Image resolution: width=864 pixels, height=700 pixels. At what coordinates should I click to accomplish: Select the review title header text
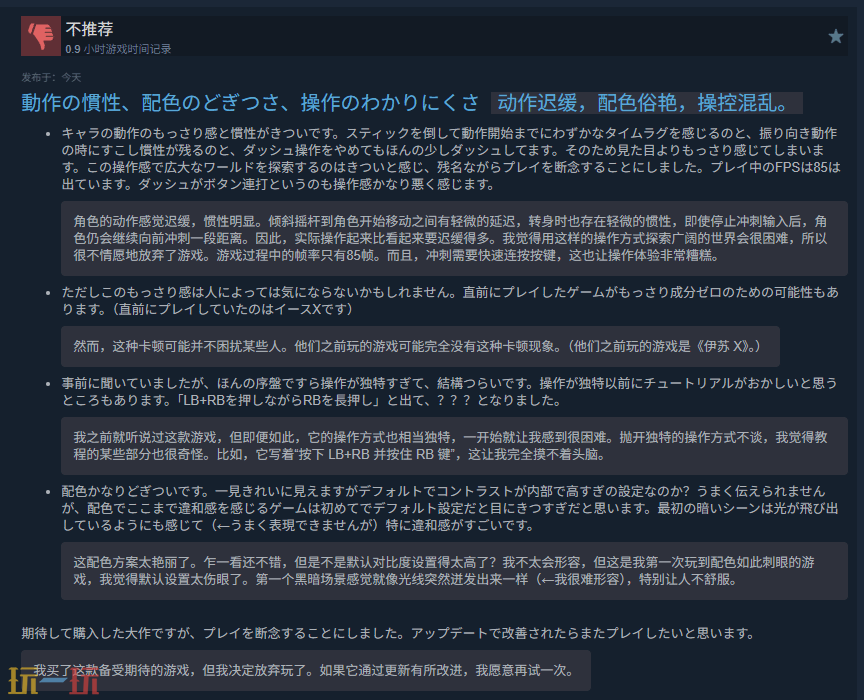pos(245,100)
